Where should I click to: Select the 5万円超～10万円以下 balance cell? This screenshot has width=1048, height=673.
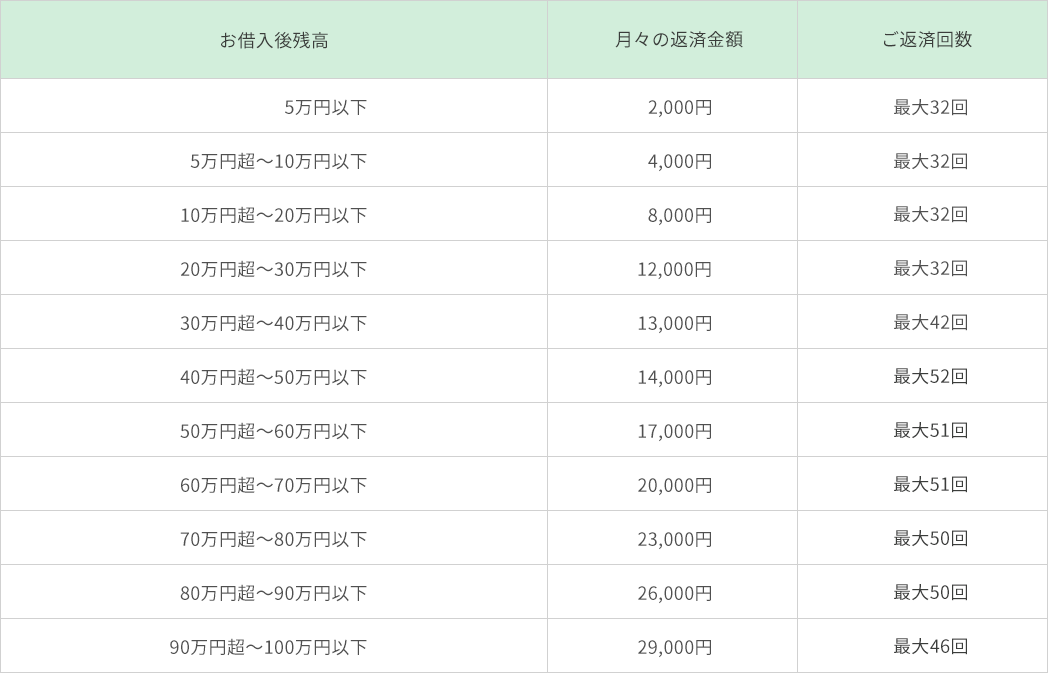tap(279, 161)
